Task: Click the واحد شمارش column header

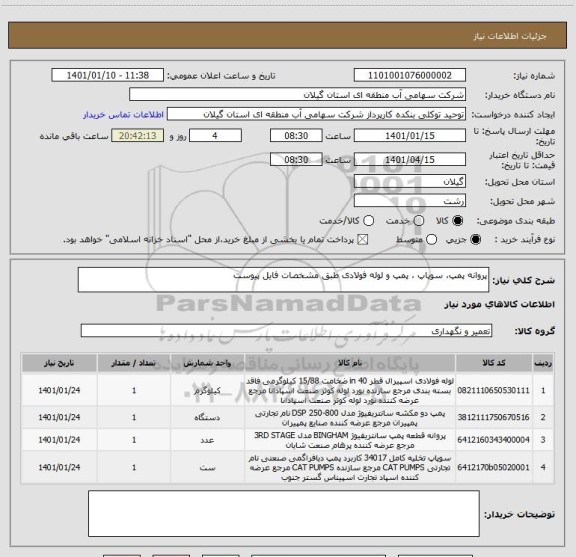Action: (x=207, y=363)
